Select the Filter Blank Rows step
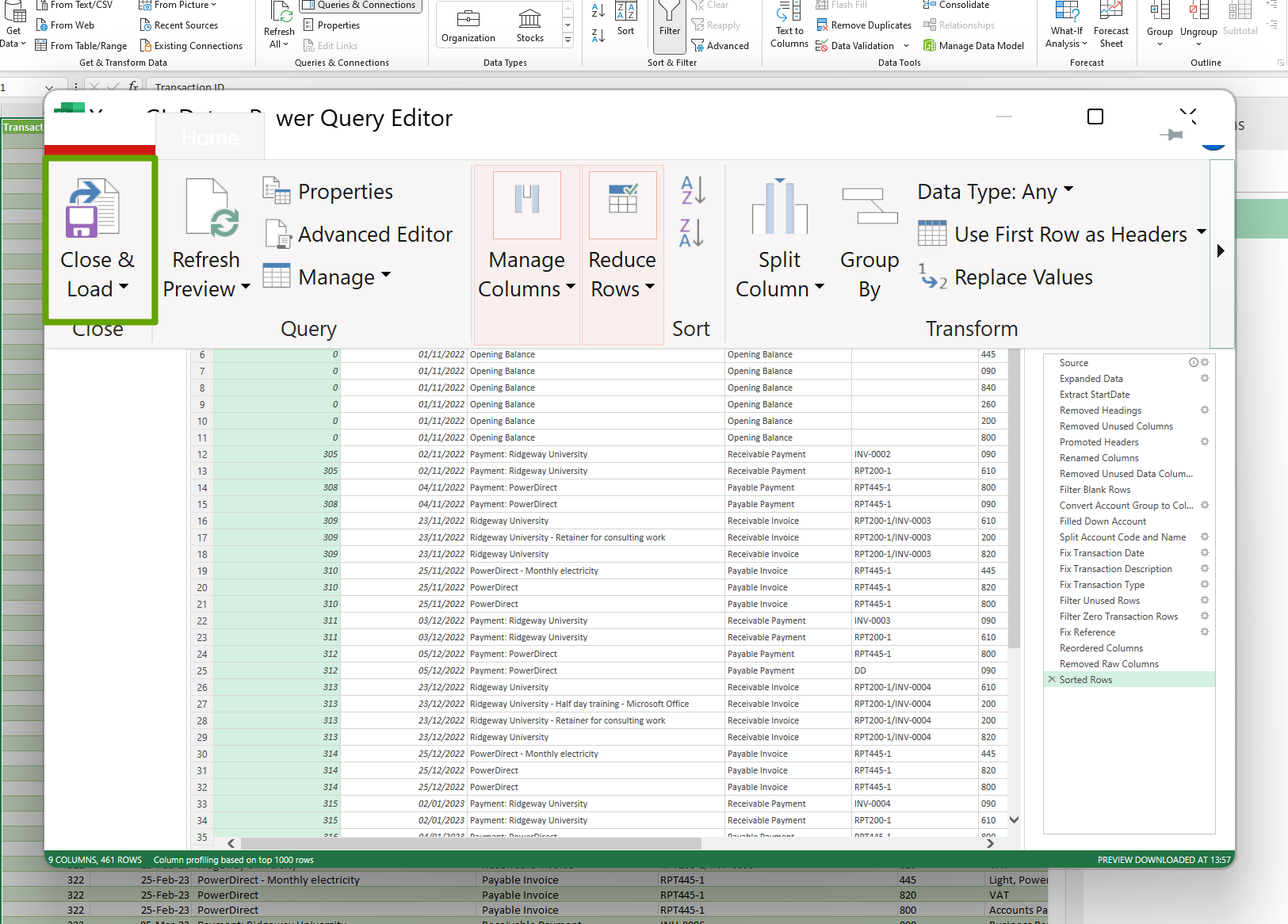 tap(1095, 490)
